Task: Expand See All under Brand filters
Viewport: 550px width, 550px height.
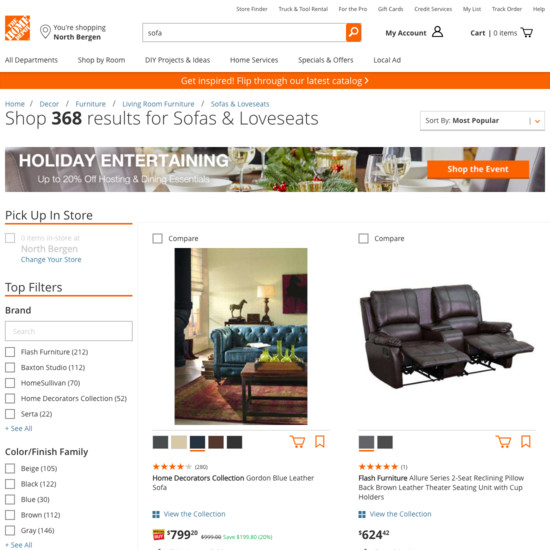Action: pos(19,428)
